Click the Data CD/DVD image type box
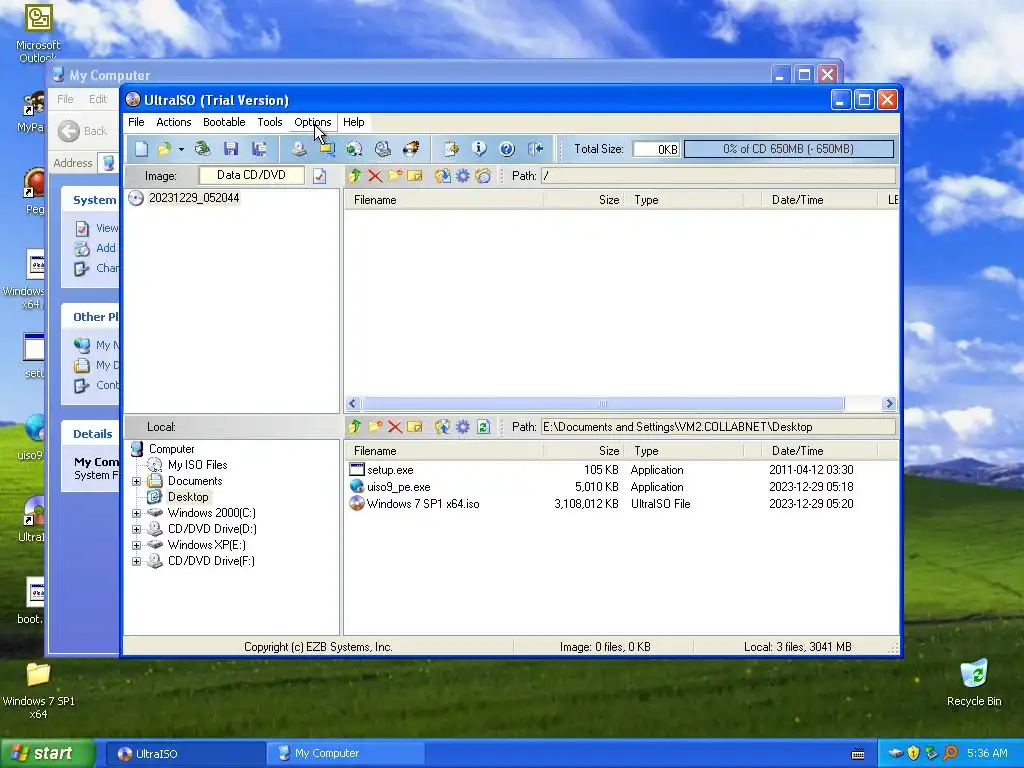 click(251, 175)
